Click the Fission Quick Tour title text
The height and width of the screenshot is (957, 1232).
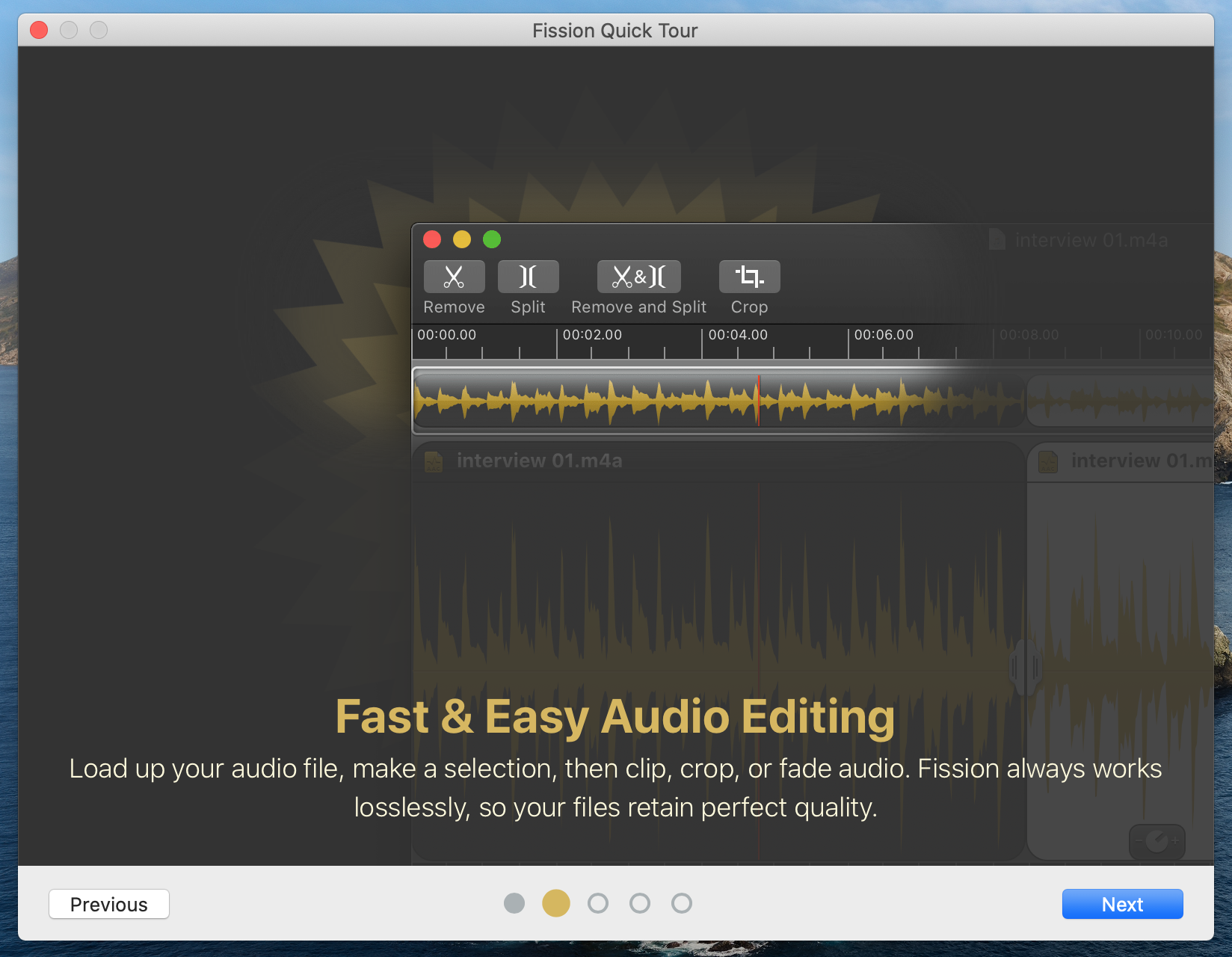pos(615,31)
